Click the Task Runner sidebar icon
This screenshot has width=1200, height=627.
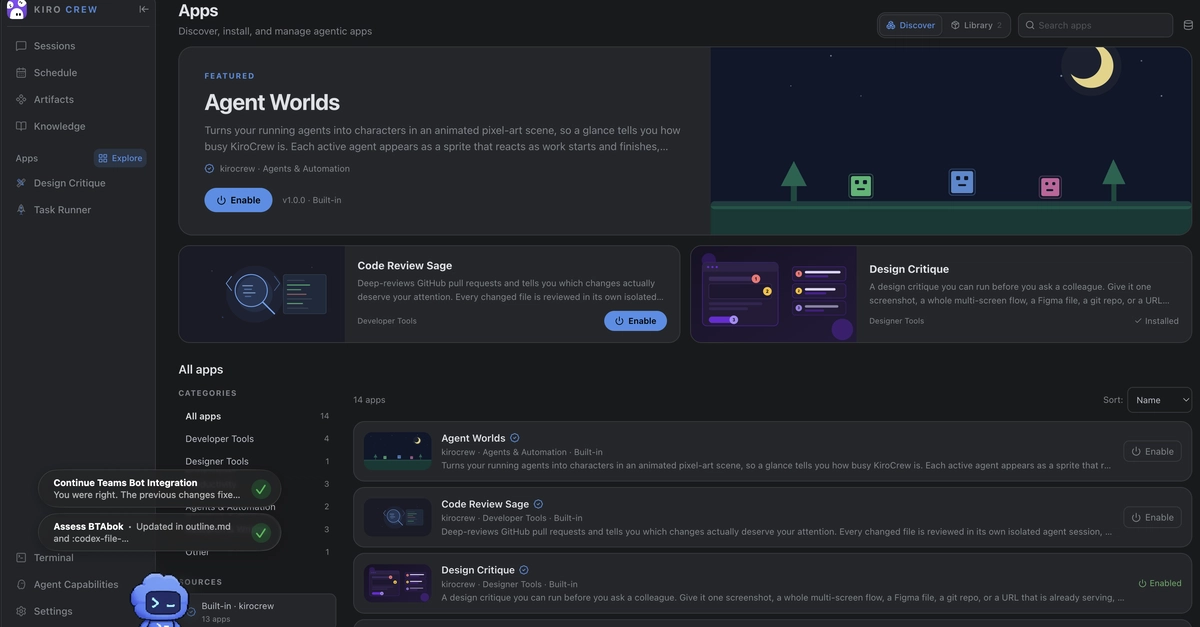[x=22, y=210]
